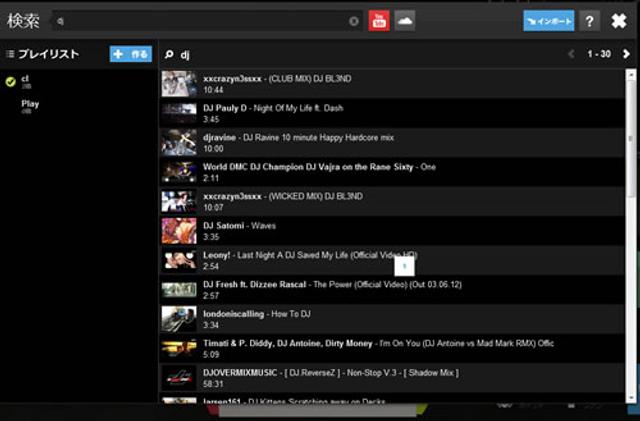
Task: Click in the search input field
Action: click(x=200, y=21)
